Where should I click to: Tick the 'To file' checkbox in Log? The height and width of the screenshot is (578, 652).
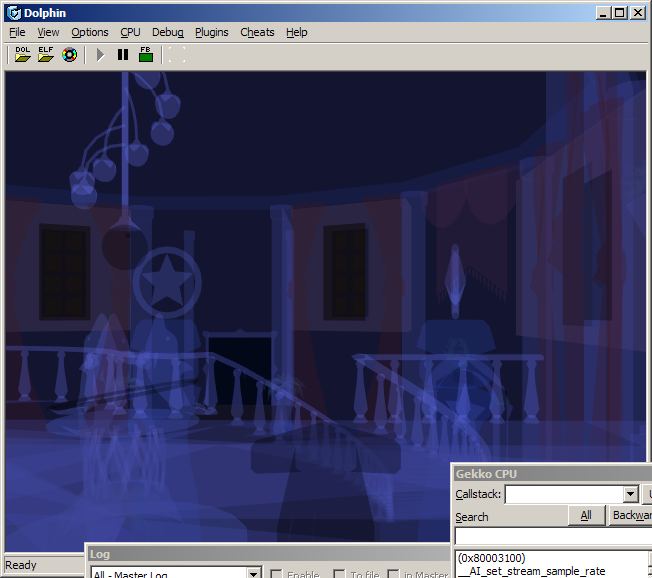coord(339,574)
